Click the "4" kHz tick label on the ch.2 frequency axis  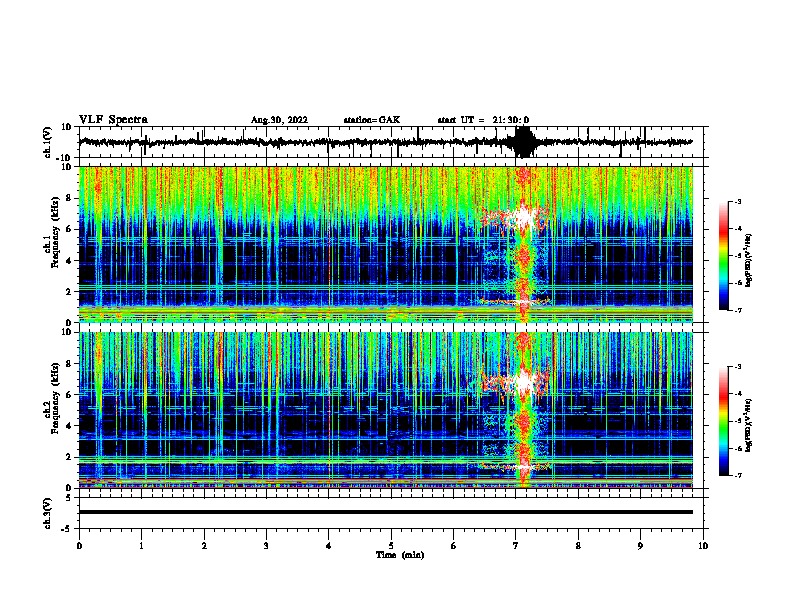click(70, 426)
